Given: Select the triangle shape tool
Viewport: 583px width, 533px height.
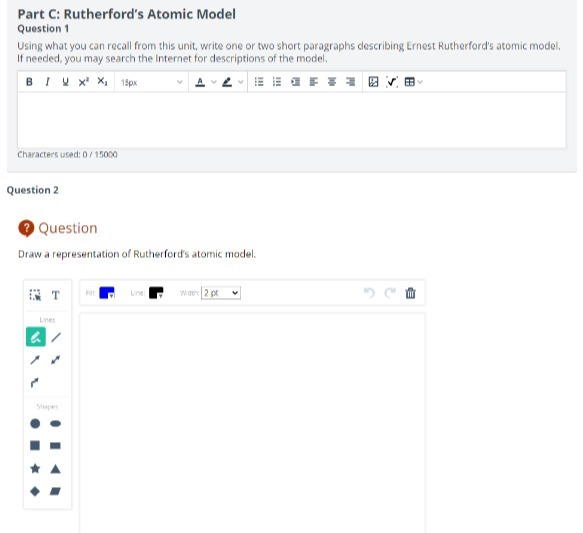Looking at the screenshot, I should click(x=55, y=469).
